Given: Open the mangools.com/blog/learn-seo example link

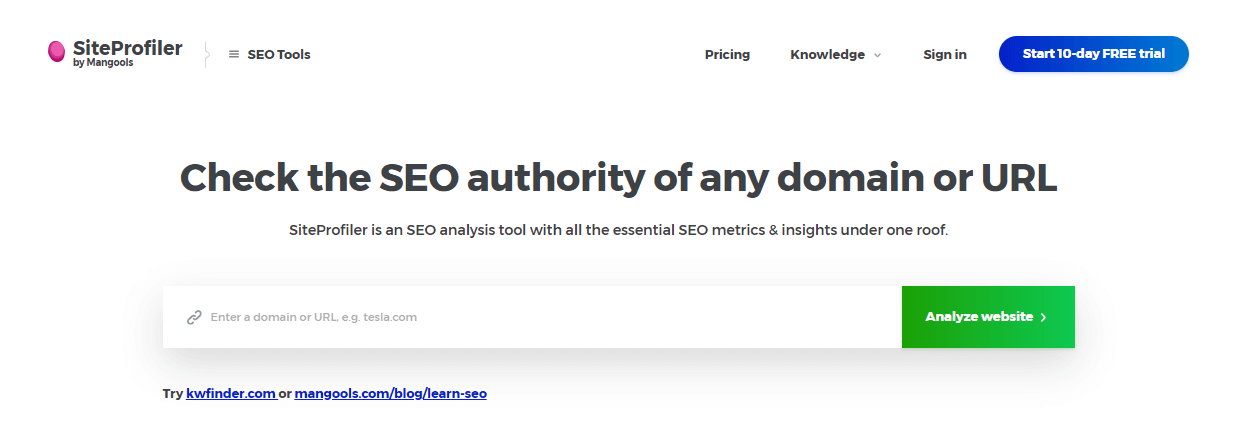Looking at the screenshot, I should click(391, 394).
